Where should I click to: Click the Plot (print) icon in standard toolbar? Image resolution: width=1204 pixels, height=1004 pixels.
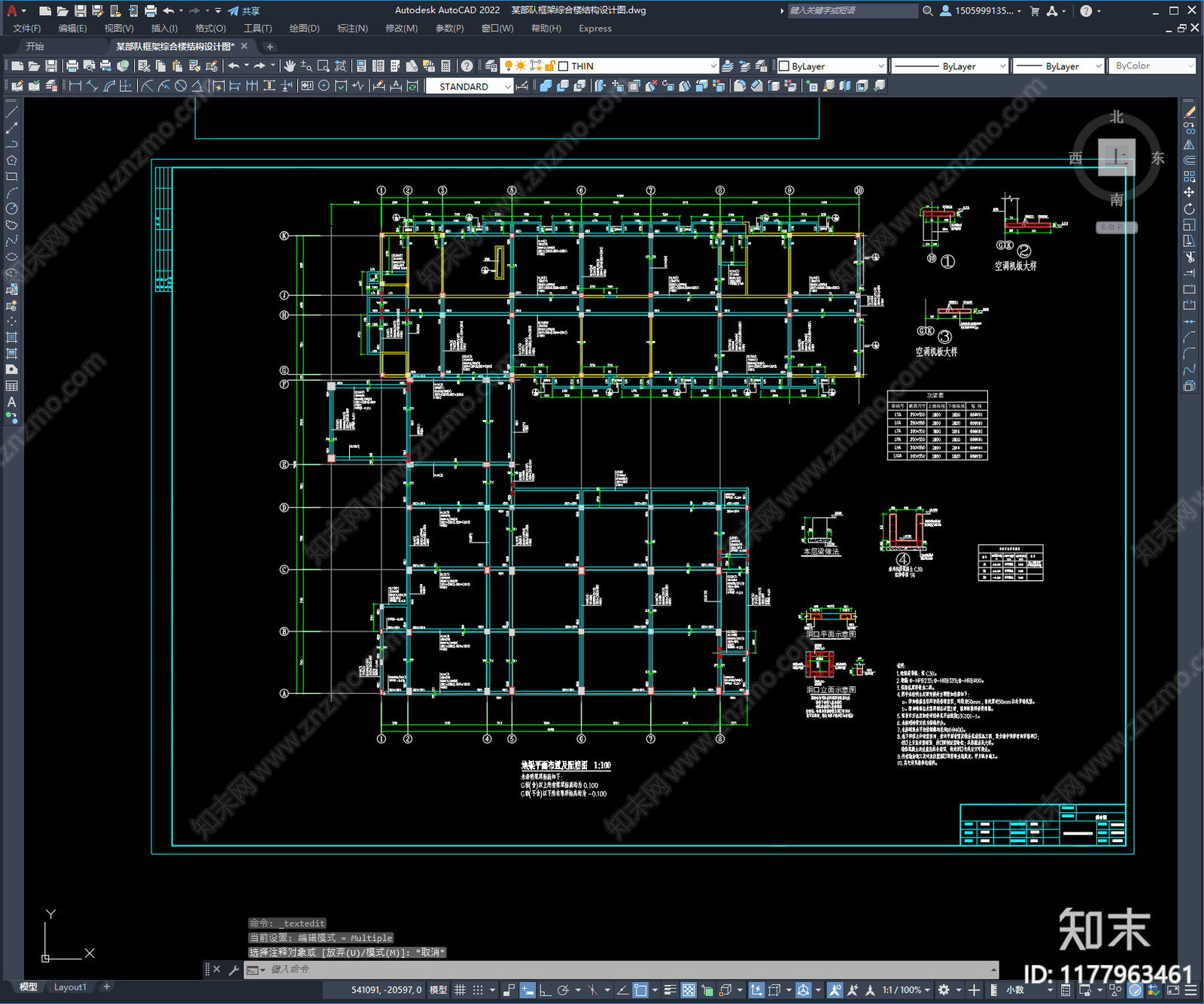pos(73,66)
